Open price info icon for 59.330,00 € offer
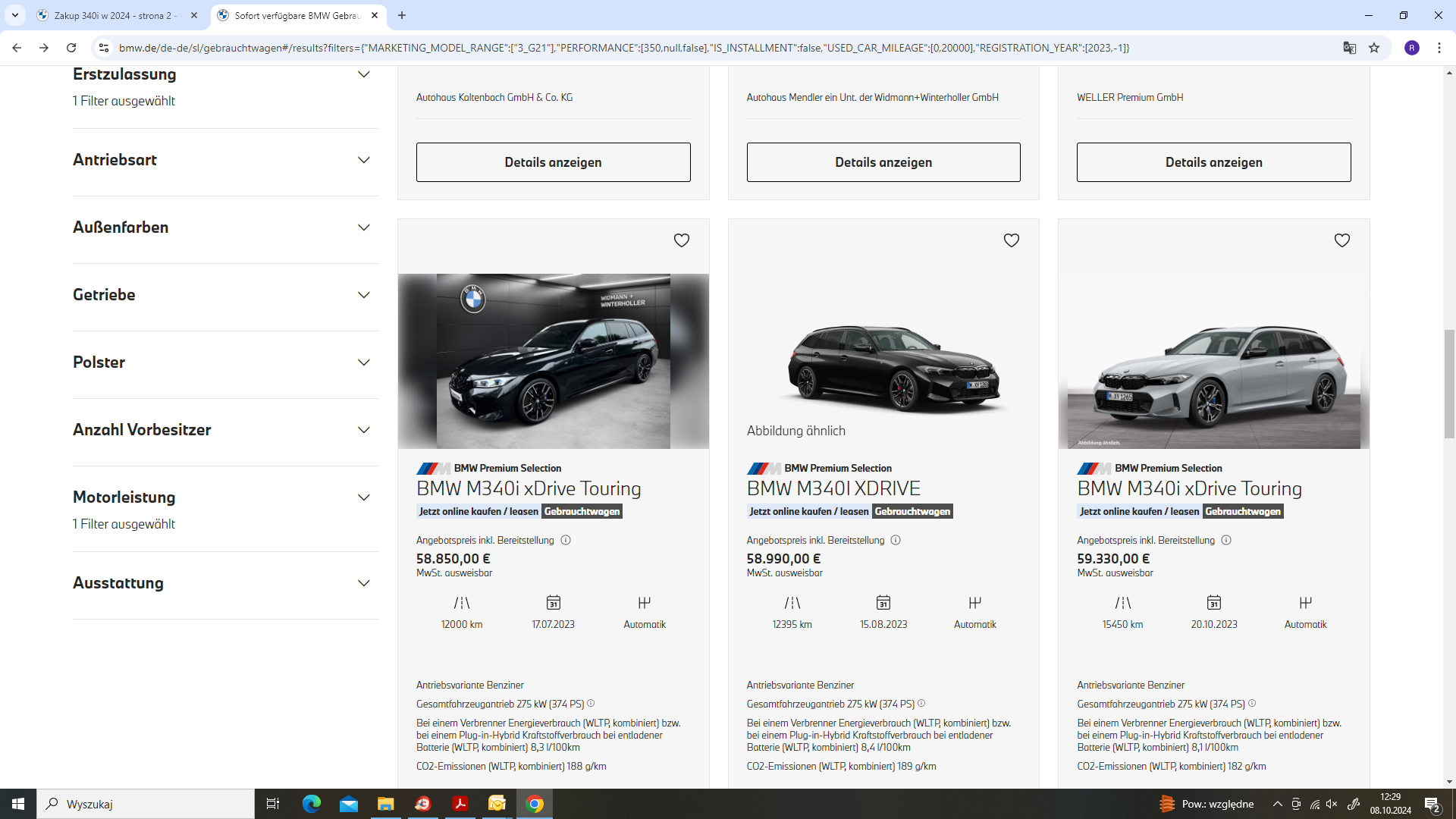The image size is (1456, 819). coord(1226,540)
